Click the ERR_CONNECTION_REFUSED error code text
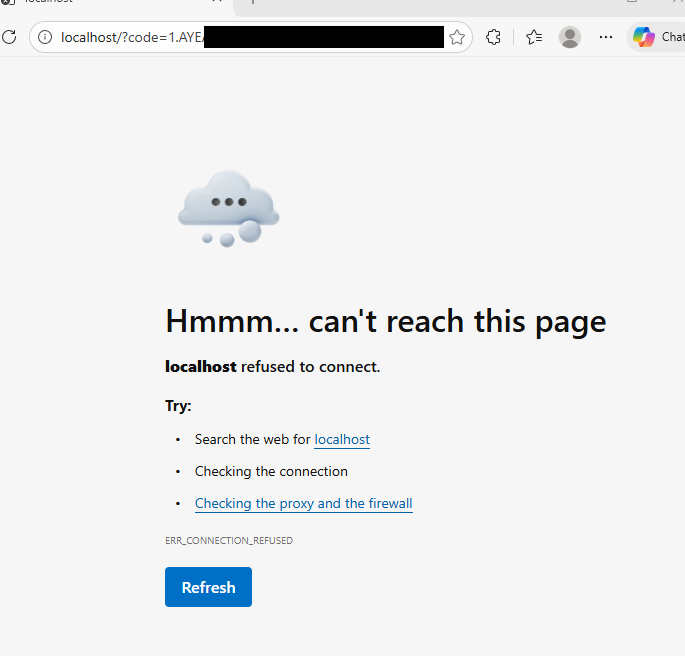685x656 pixels. coord(229,541)
